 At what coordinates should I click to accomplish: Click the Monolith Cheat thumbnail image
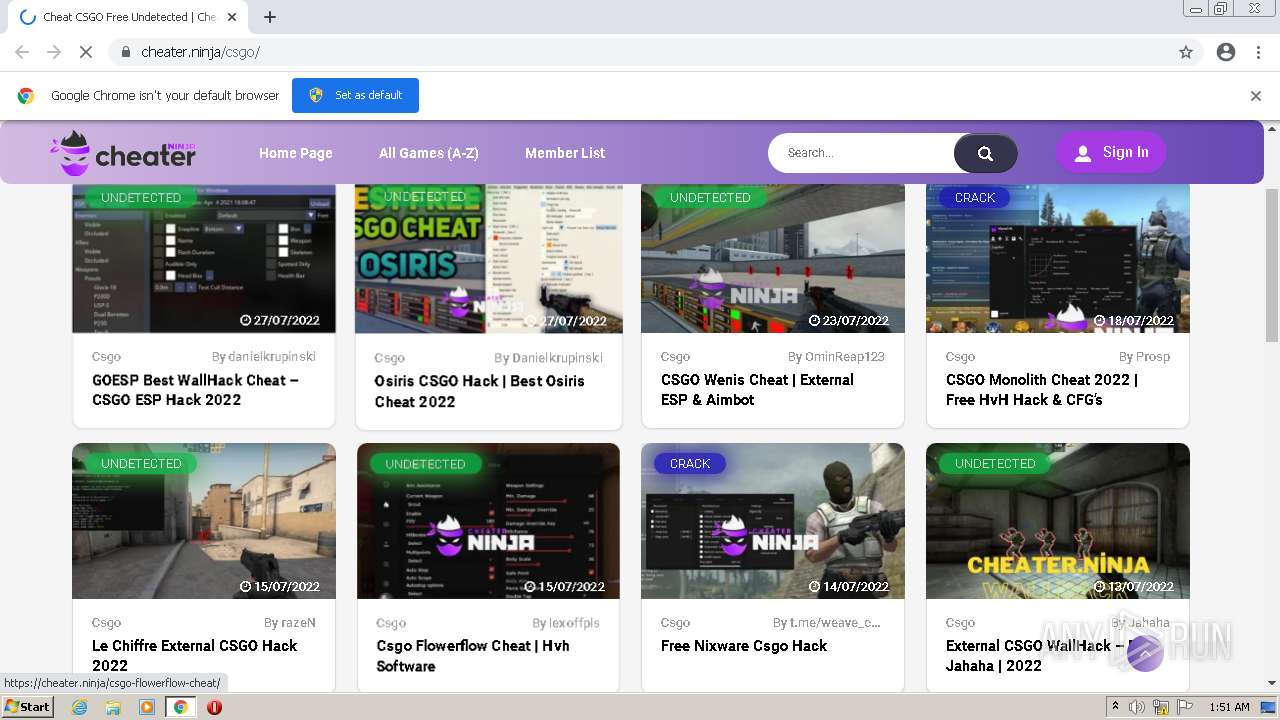click(1058, 258)
